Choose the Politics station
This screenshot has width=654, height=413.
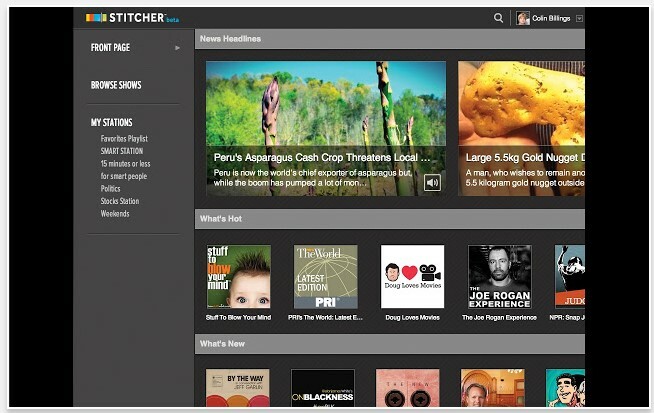(x=110, y=189)
